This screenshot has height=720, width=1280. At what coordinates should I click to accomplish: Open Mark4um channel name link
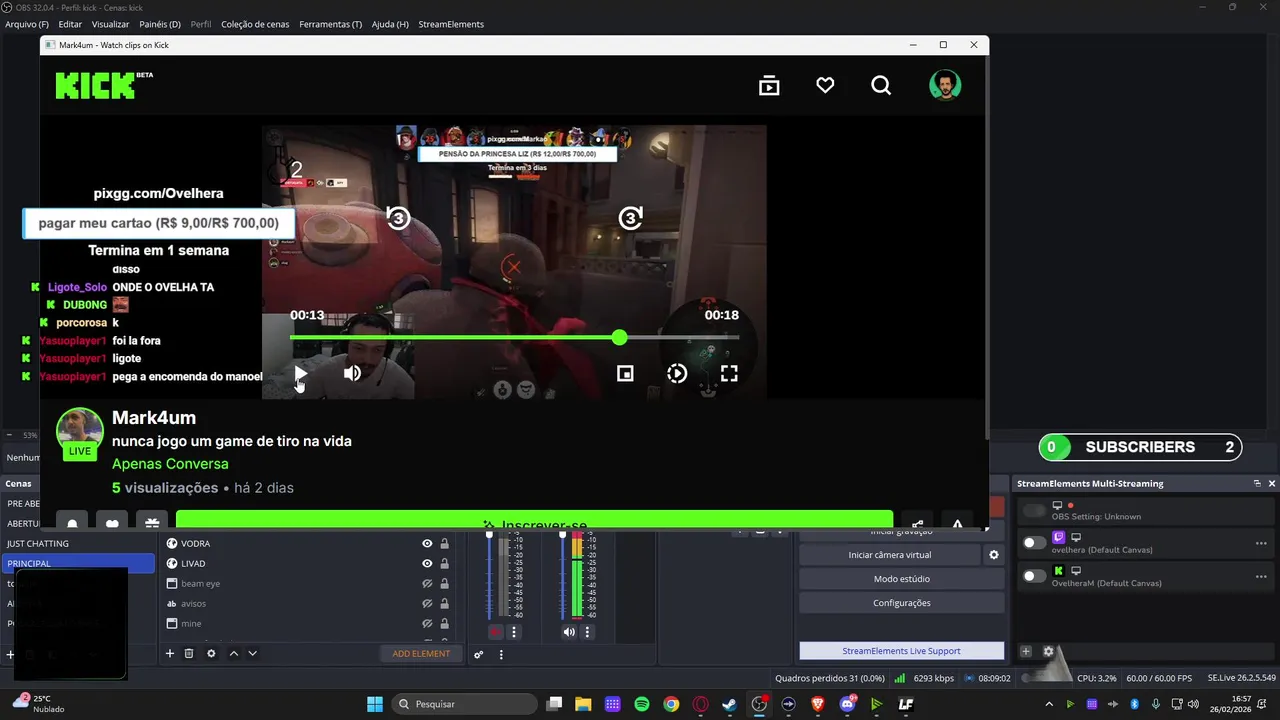(x=154, y=418)
